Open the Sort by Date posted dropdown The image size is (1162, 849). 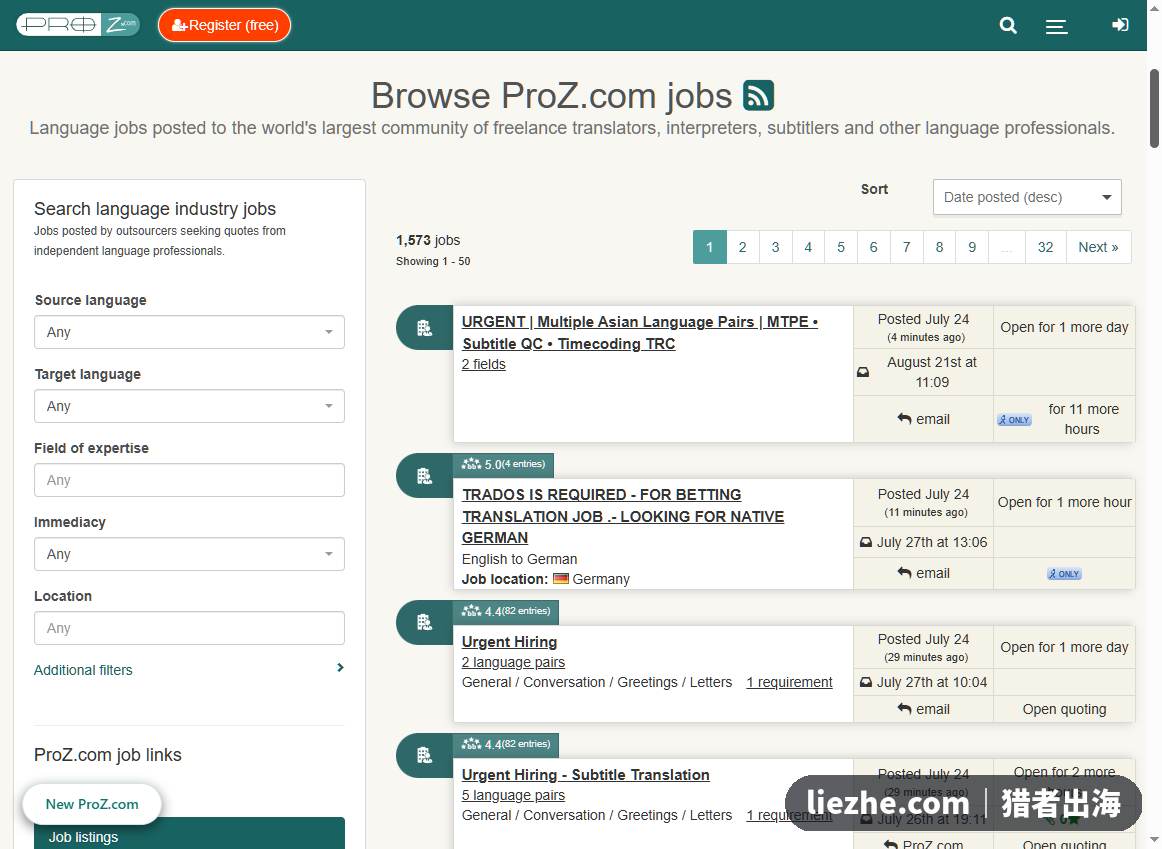coord(1027,197)
